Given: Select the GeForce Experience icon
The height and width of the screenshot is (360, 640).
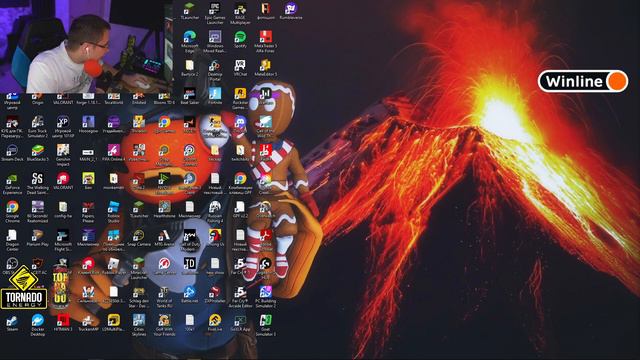Looking at the screenshot, I should coord(12,183).
